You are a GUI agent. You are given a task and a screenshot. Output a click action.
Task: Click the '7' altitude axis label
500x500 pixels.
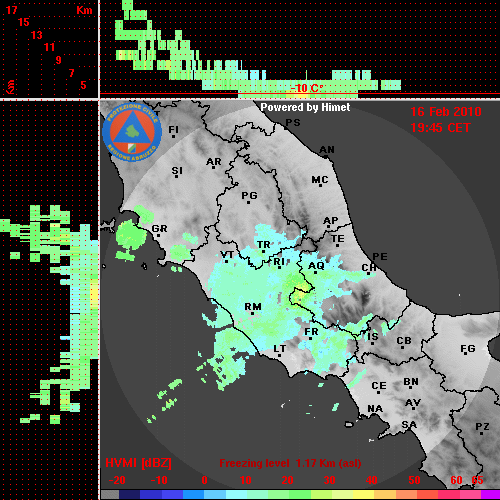[x=71, y=73]
